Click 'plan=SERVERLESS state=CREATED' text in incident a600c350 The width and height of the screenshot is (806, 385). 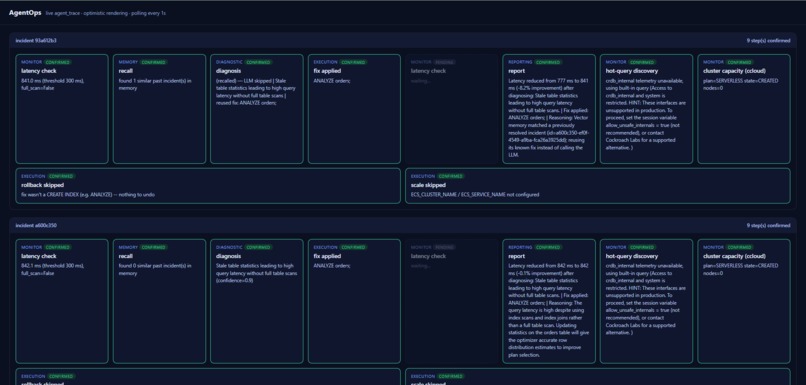[x=741, y=266]
